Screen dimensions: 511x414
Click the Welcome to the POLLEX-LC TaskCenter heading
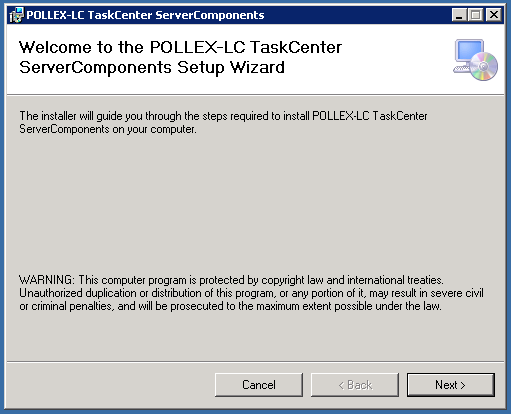pyautogui.click(x=180, y=47)
